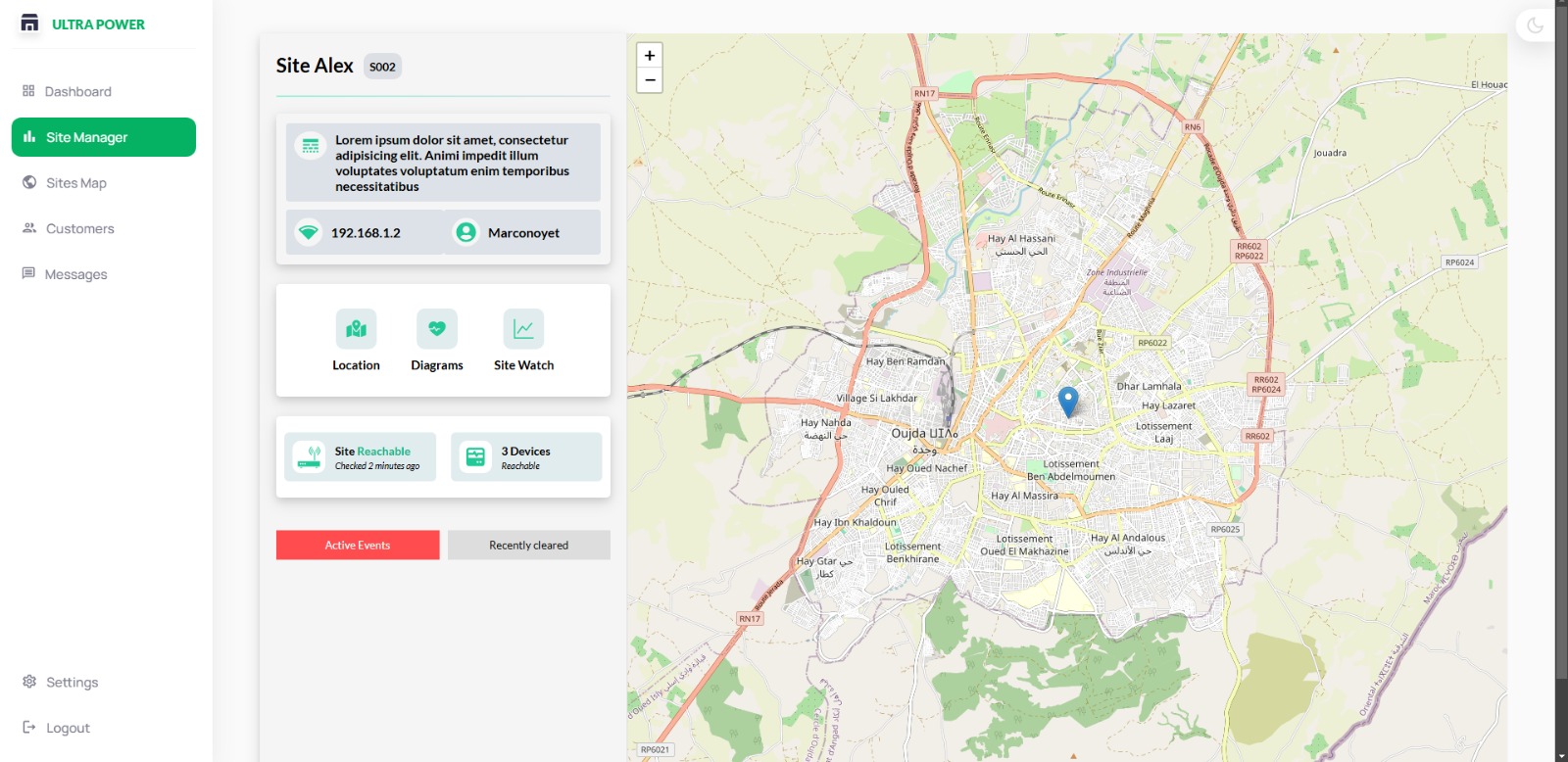Switch to the Active Events tab

(x=358, y=546)
